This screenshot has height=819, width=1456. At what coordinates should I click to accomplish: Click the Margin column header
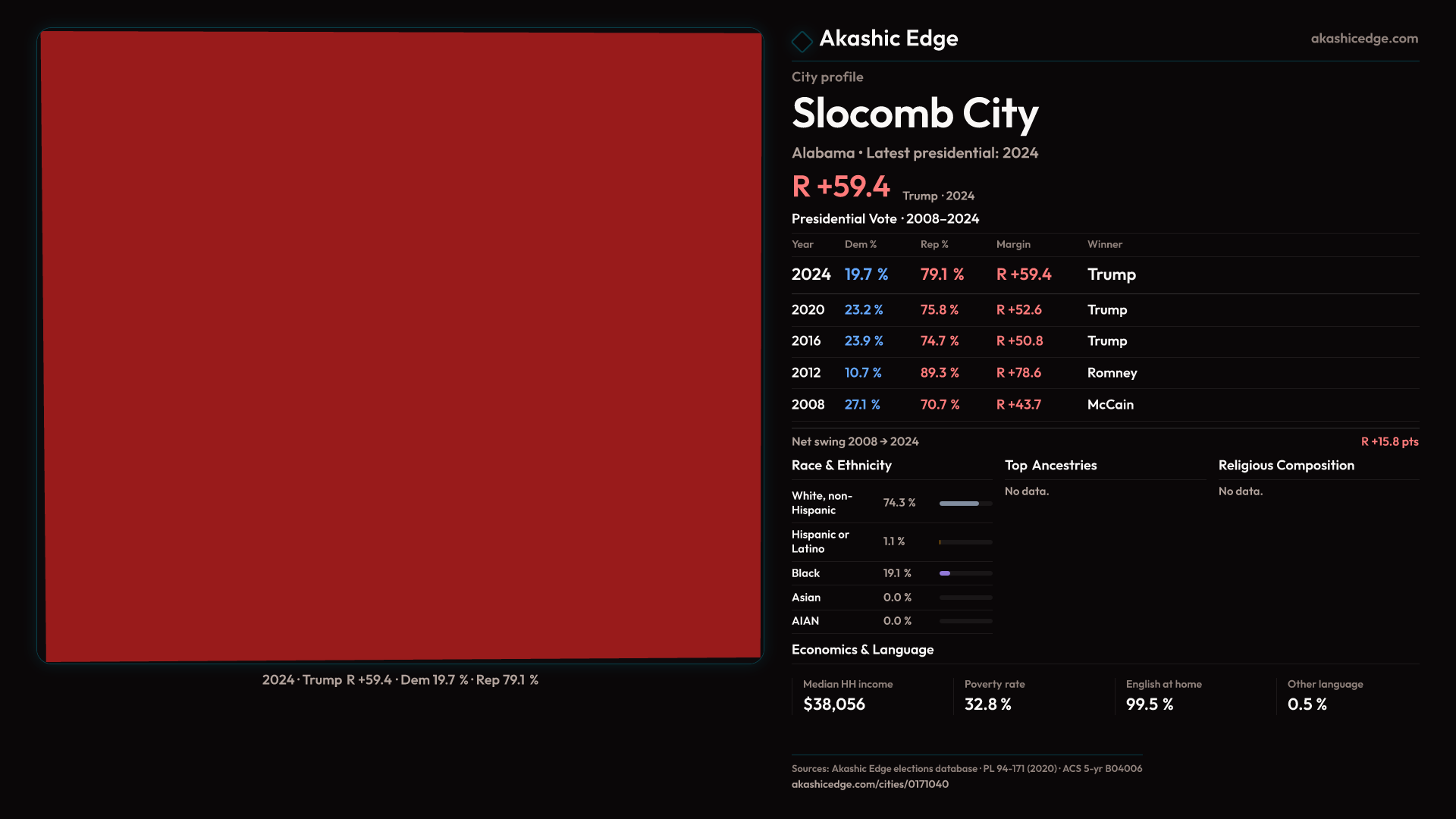tap(1012, 245)
